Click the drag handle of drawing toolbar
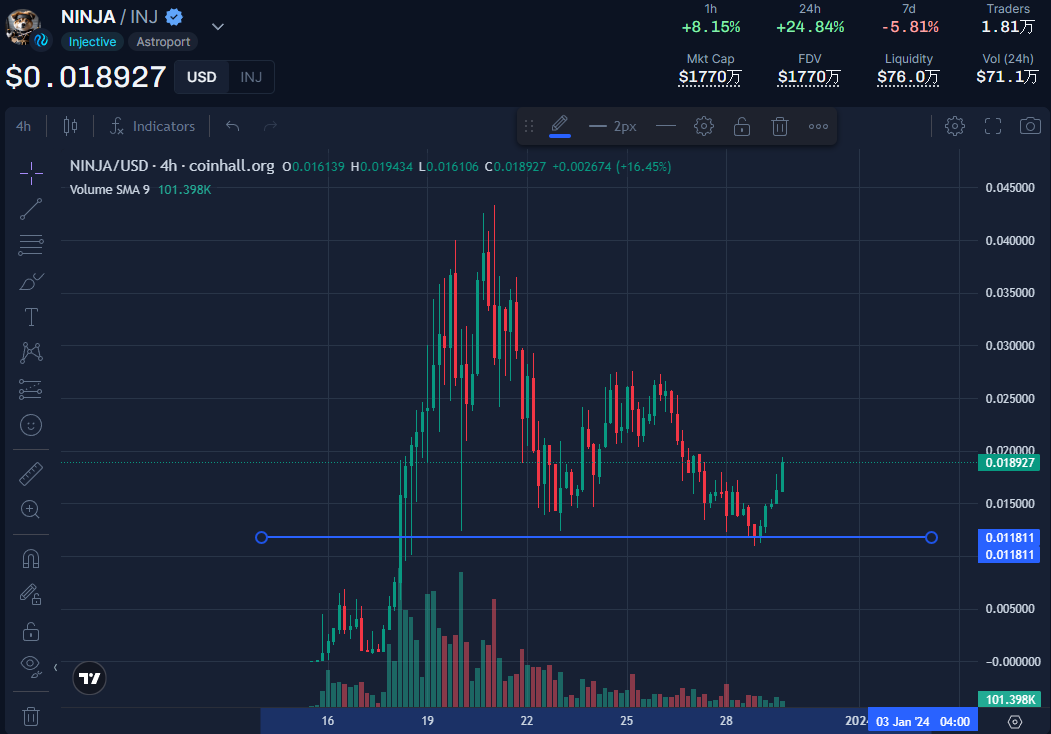1051x734 pixels. tap(529, 126)
